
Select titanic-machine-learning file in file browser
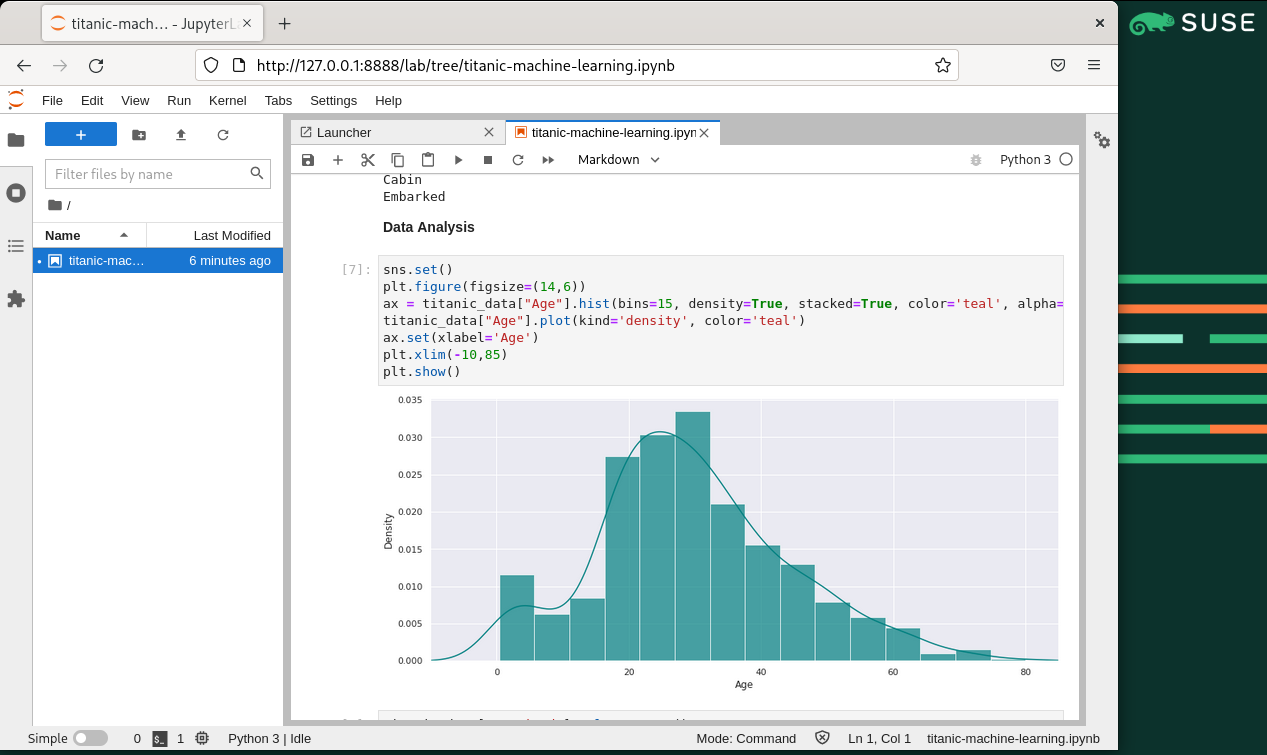click(106, 261)
